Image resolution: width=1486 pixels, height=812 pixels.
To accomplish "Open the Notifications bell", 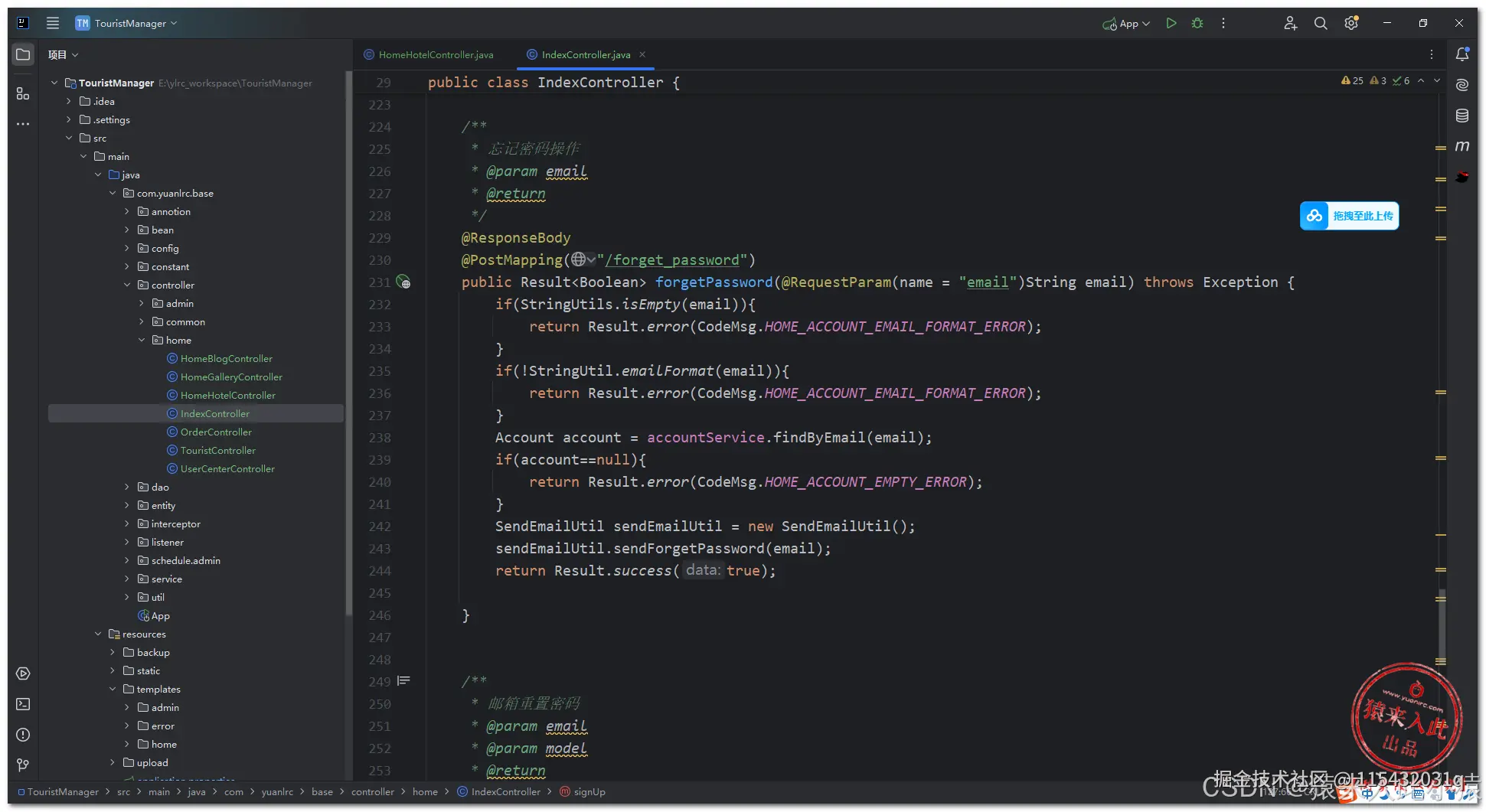I will click(1462, 54).
